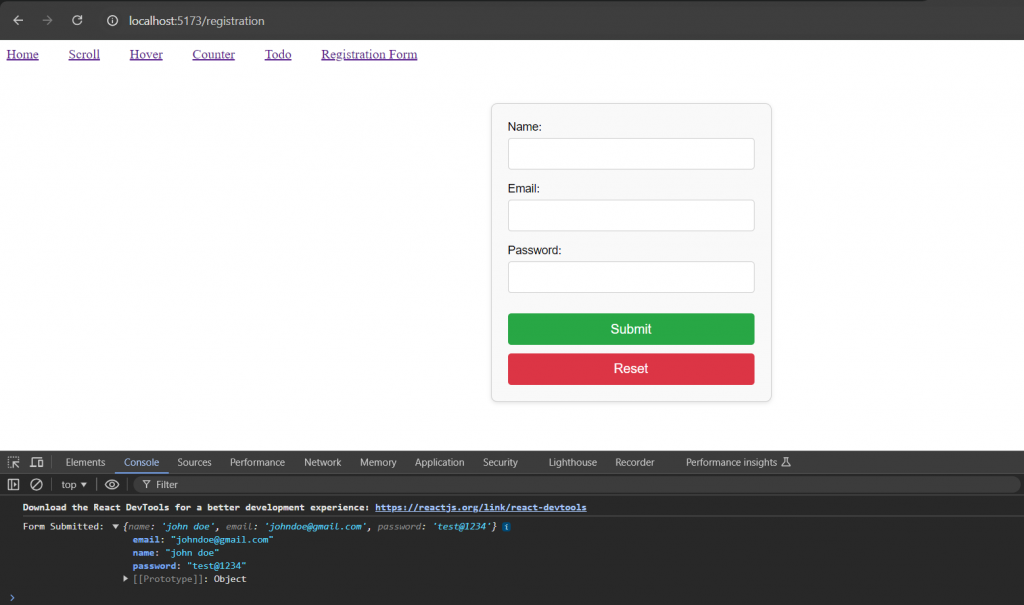Open the react-devtools link in the console
The width and height of the screenshot is (1024, 605).
click(480, 507)
